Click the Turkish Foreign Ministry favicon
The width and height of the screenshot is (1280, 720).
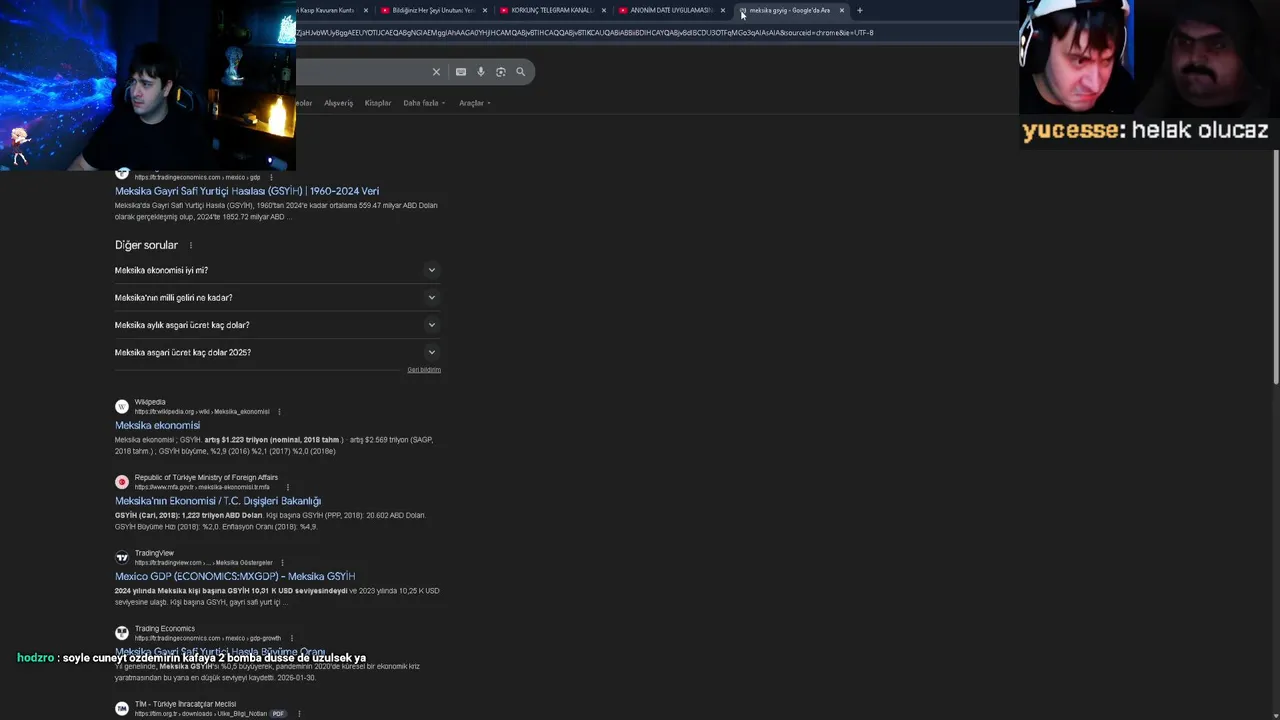click(122, 482)
